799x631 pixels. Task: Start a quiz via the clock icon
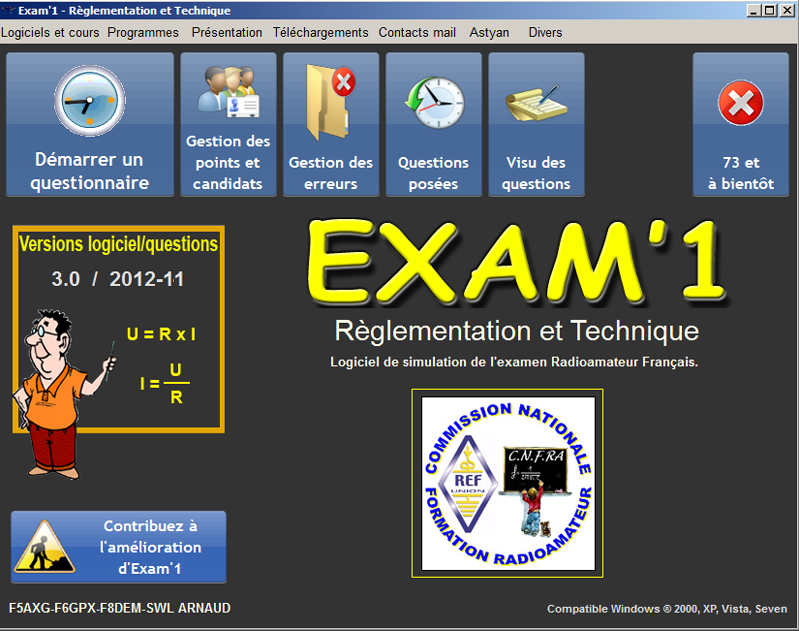[90, 101]
